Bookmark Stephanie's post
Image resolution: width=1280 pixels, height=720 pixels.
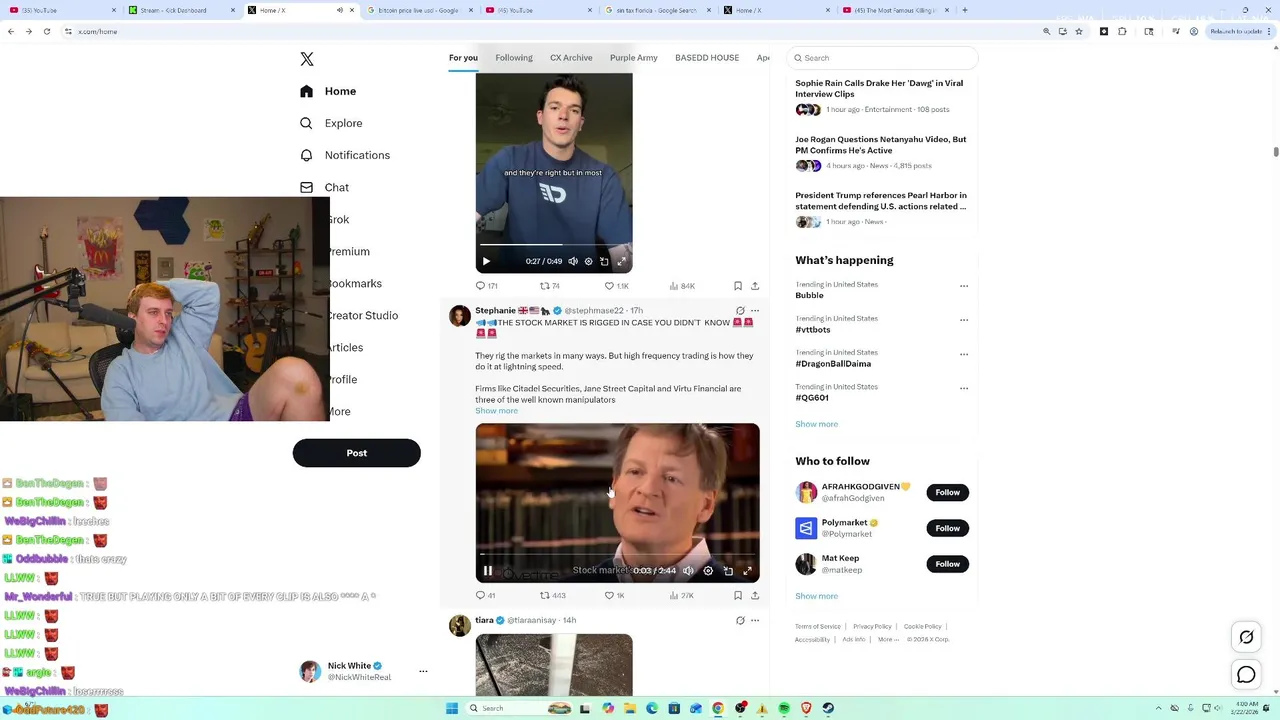pyautogui.click(x=738, y=595)
